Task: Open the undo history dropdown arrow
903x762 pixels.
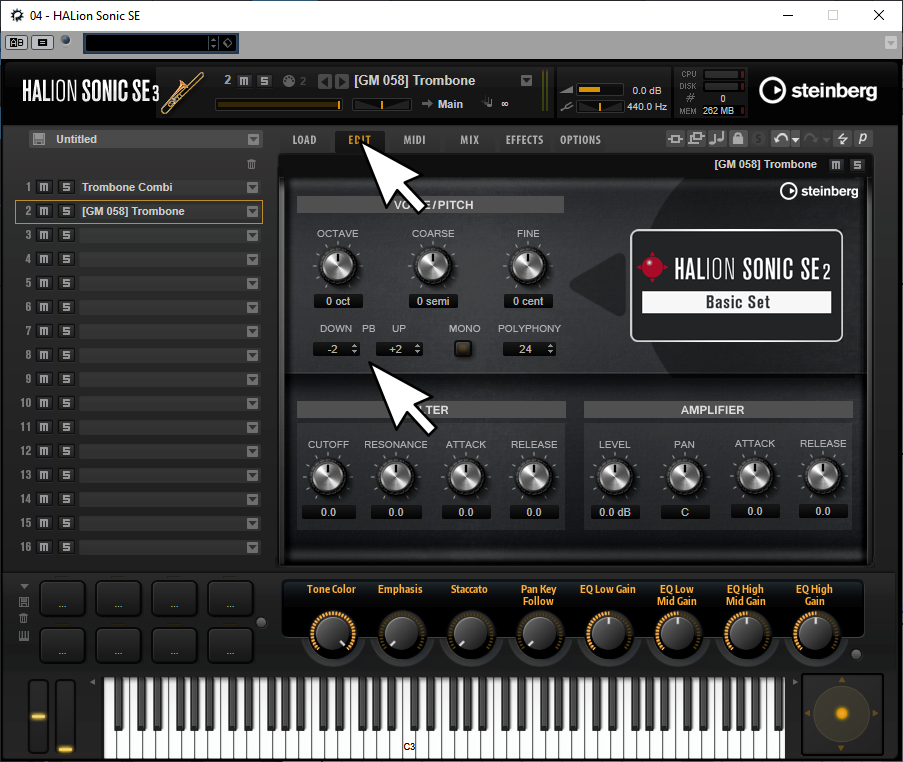Action: pos(795,140)
